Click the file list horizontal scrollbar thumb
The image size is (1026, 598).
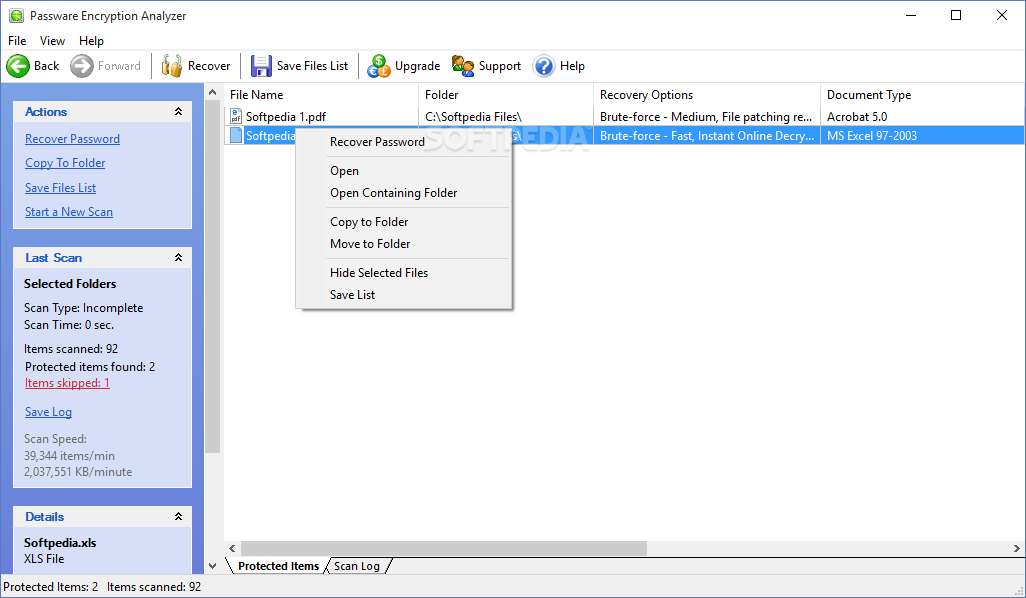444,548
